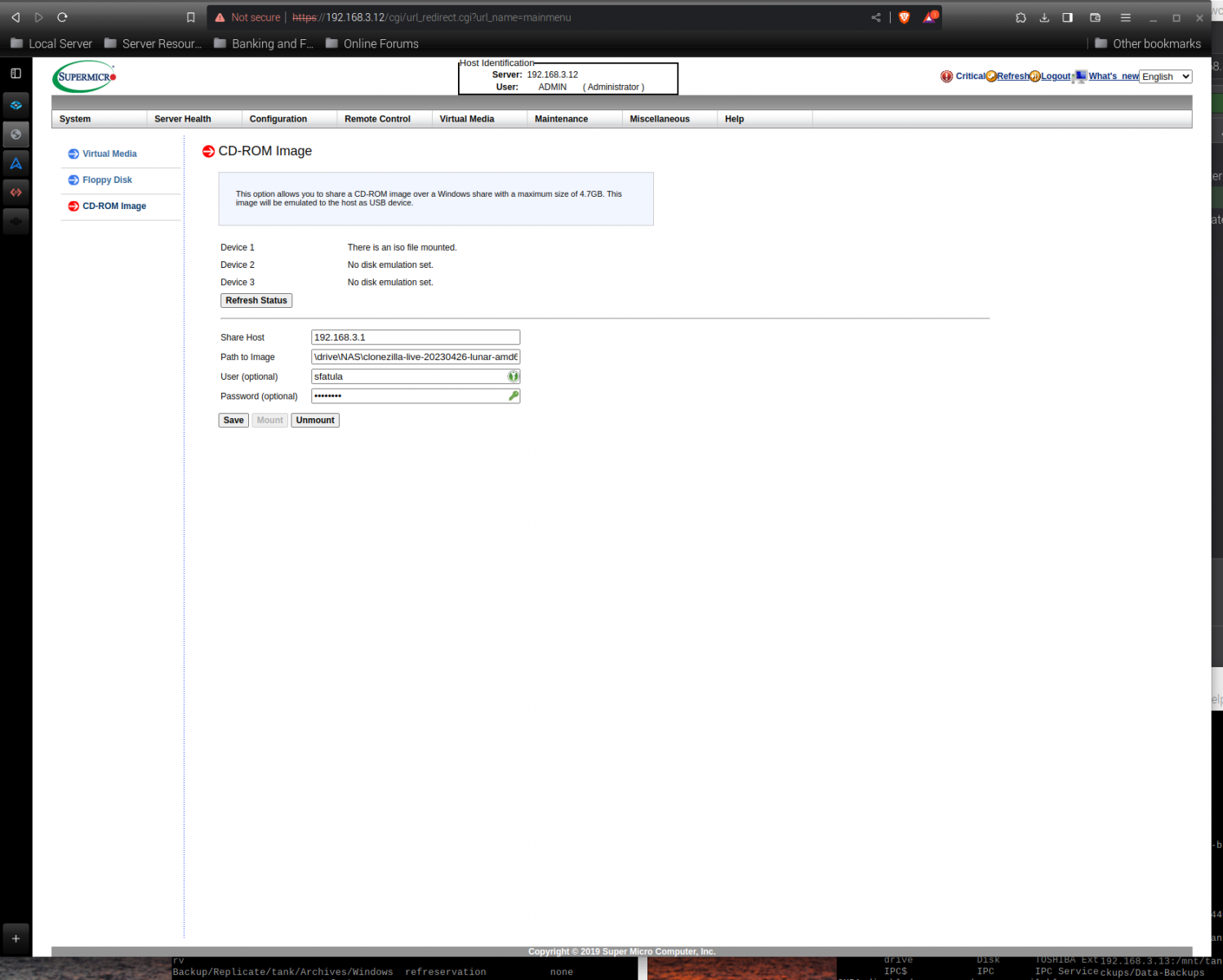Click the Unmount button
Viewport: 1223px width, 980px height.
[315, 421]
